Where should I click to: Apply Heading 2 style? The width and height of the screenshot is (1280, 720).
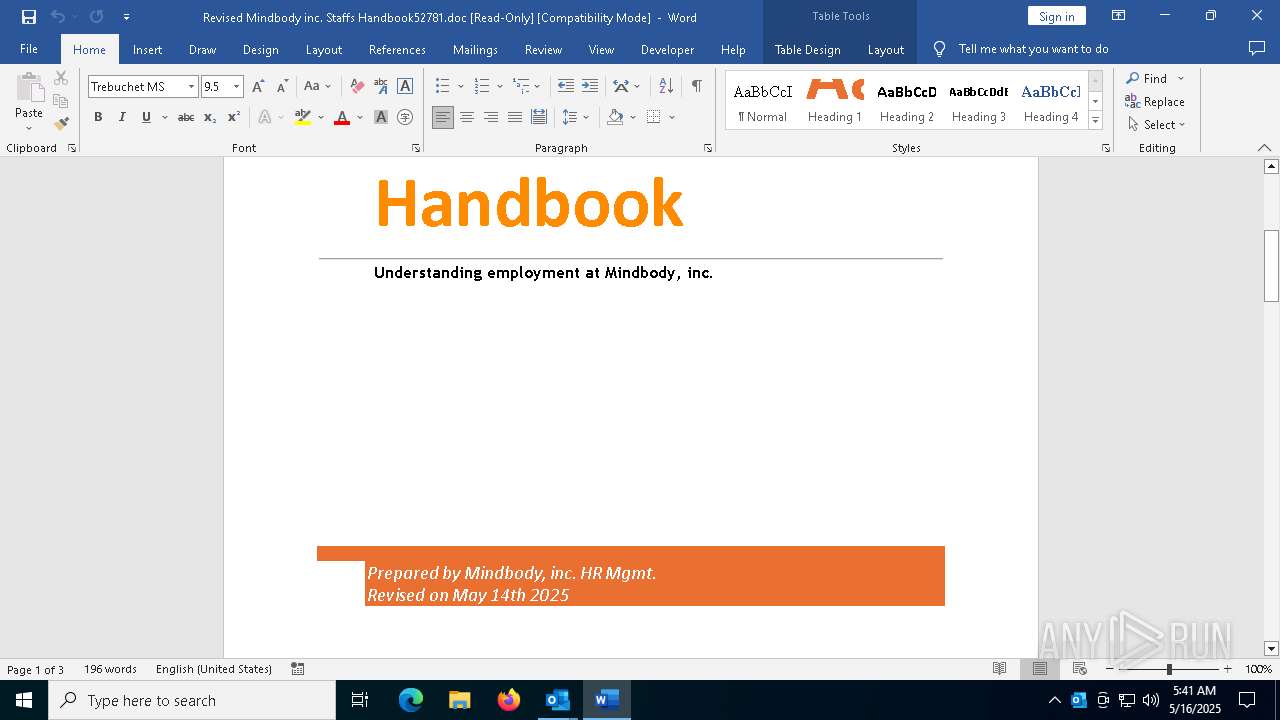(907, 101)
